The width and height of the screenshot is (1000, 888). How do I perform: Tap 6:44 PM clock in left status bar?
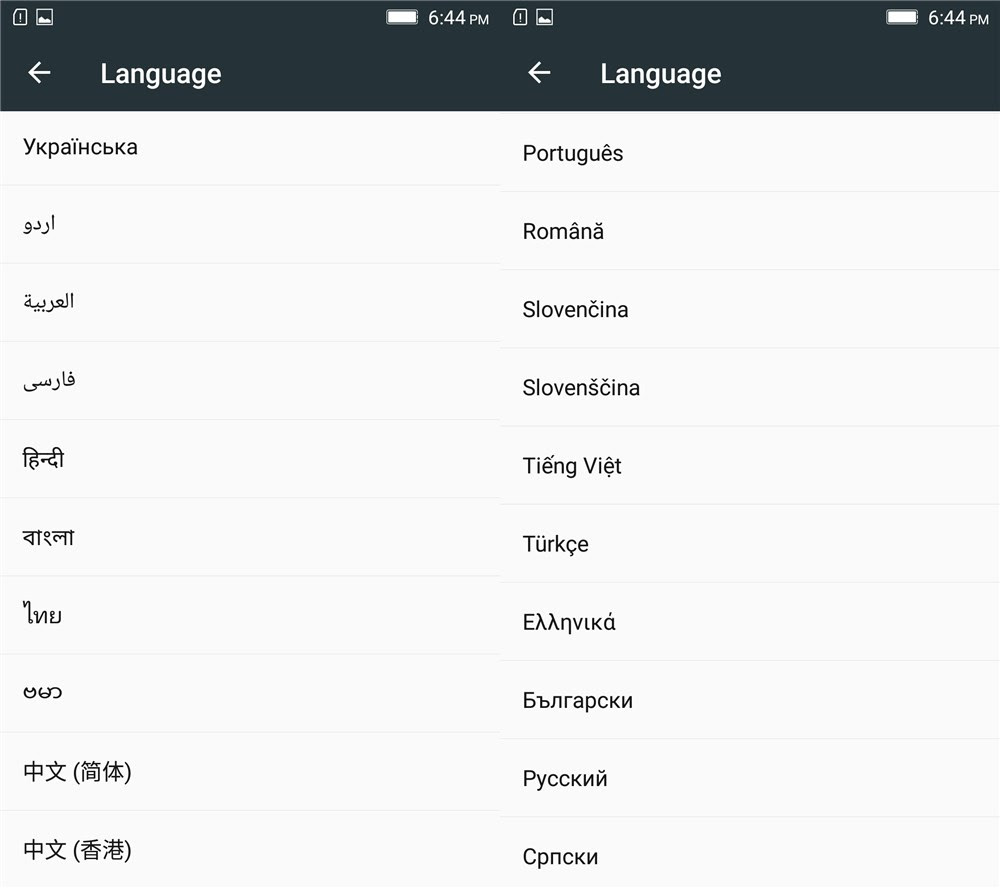point(458,18)
